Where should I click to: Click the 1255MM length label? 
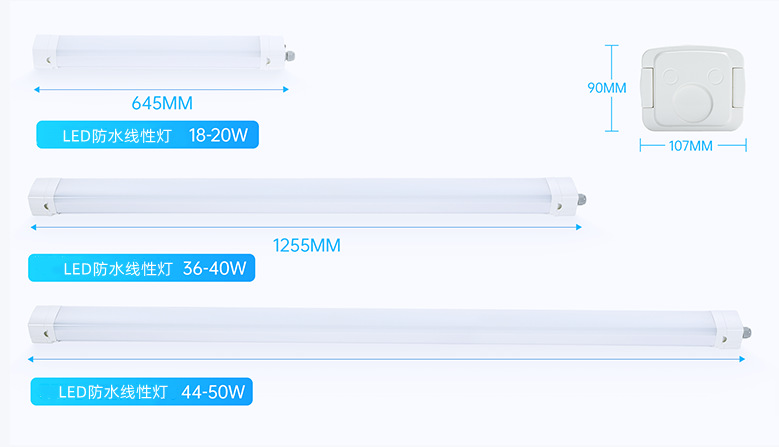coord(306,245)
